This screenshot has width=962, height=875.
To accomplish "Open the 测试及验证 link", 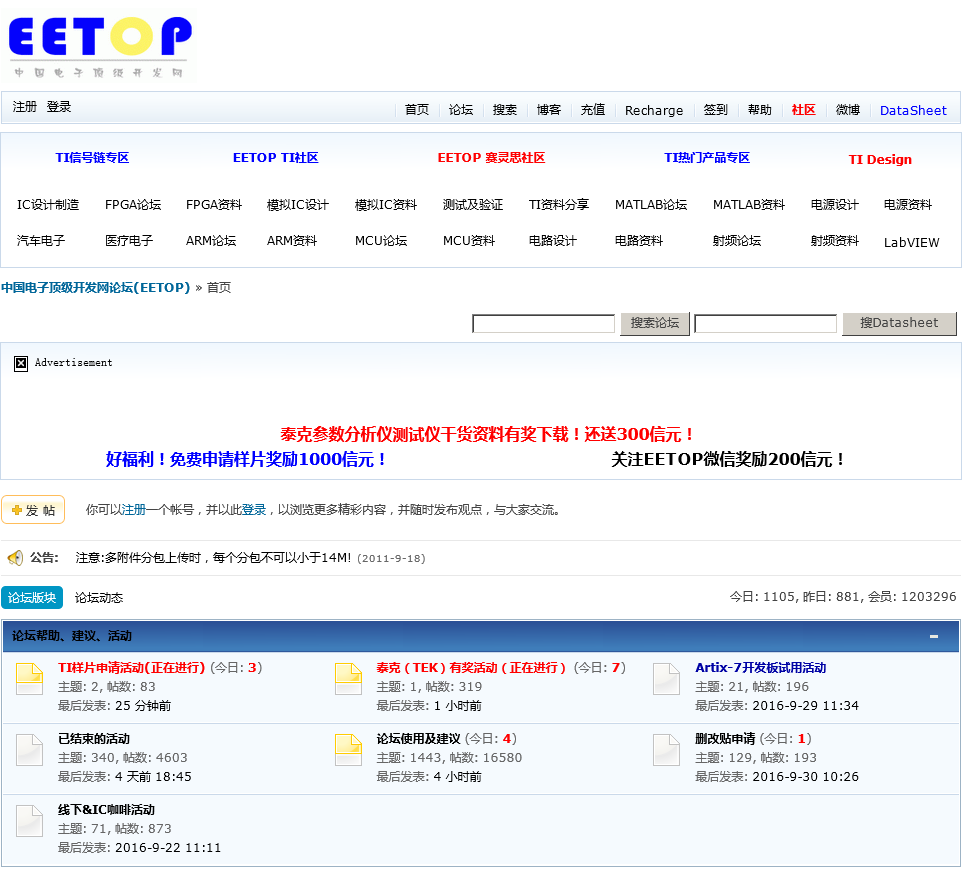I will (x=472, y=205).
